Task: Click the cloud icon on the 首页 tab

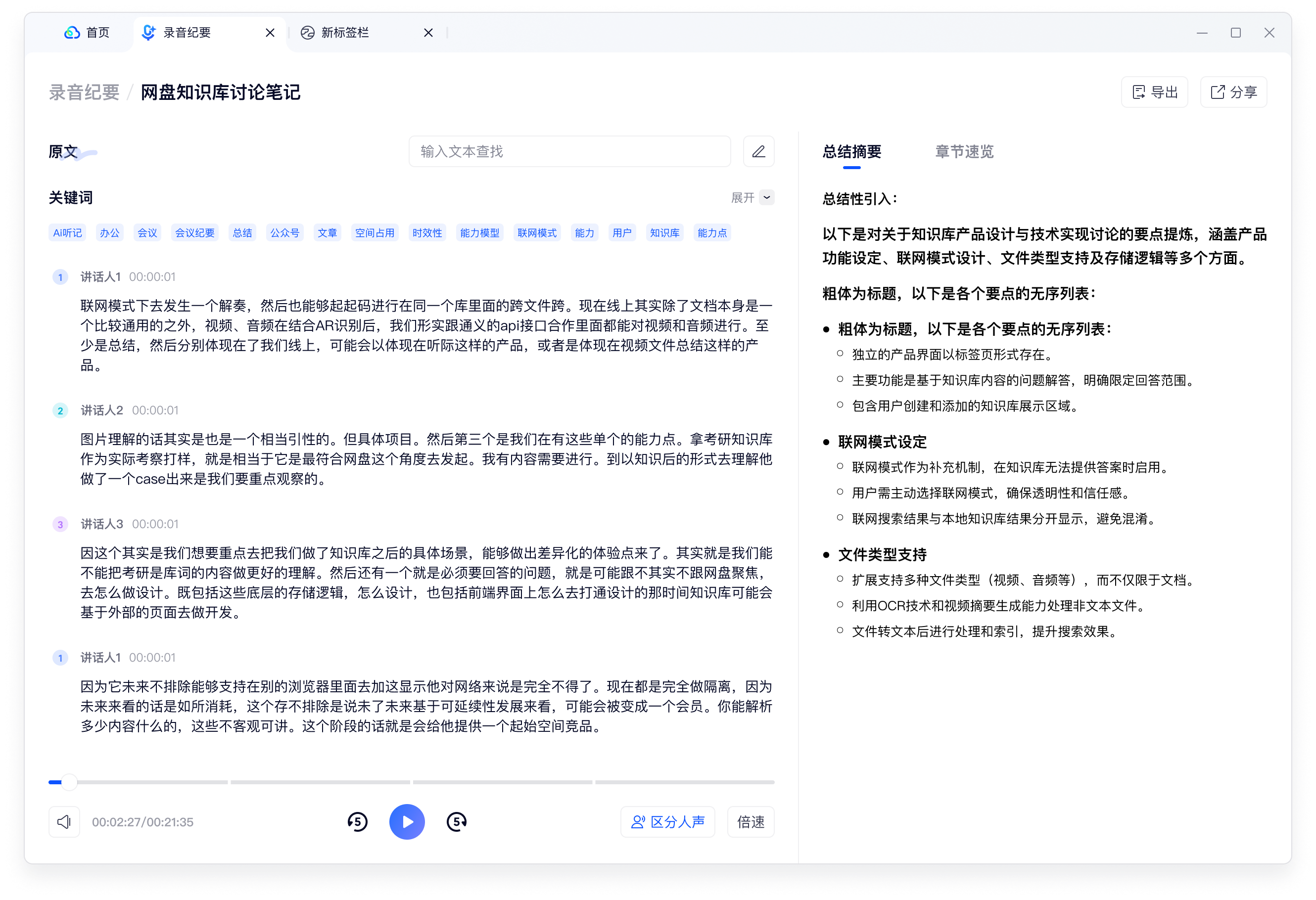Action: point(72,33)
